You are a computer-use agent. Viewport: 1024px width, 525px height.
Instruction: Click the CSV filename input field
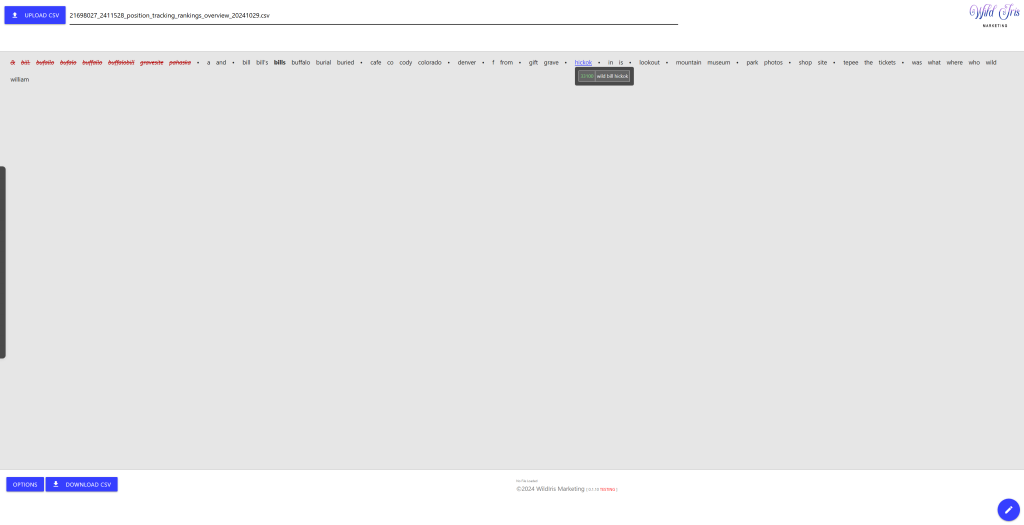(372, 16)
